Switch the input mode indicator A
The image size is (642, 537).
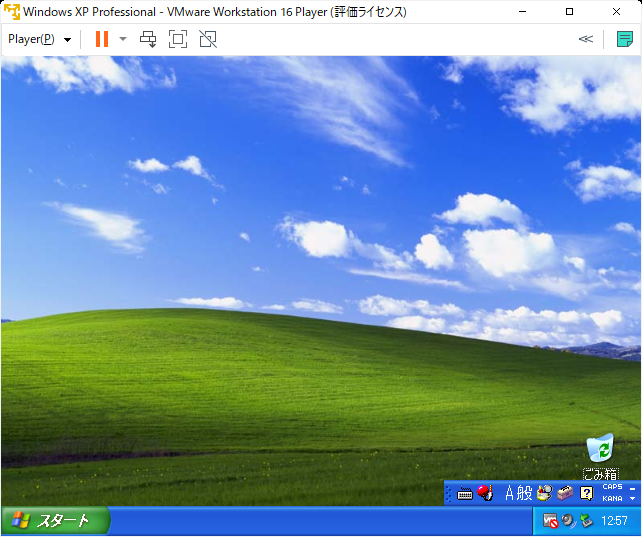[x=509, y=493]
